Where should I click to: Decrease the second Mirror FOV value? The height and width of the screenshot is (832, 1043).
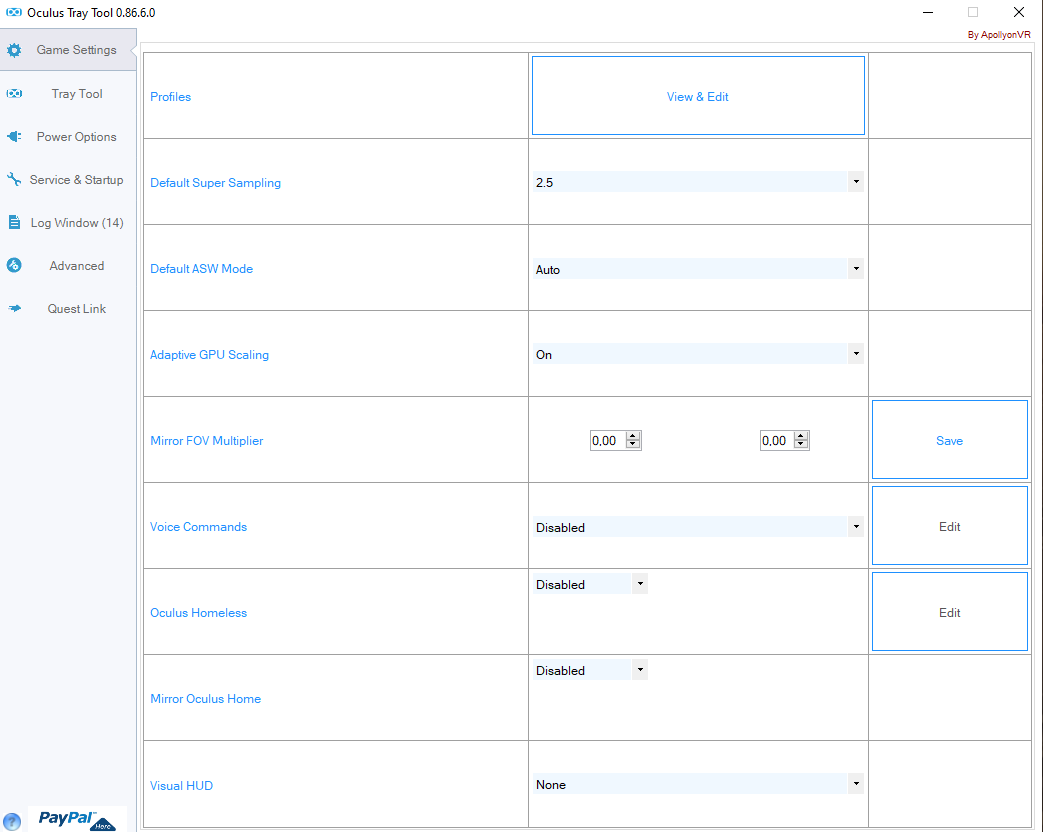point(802,444)
